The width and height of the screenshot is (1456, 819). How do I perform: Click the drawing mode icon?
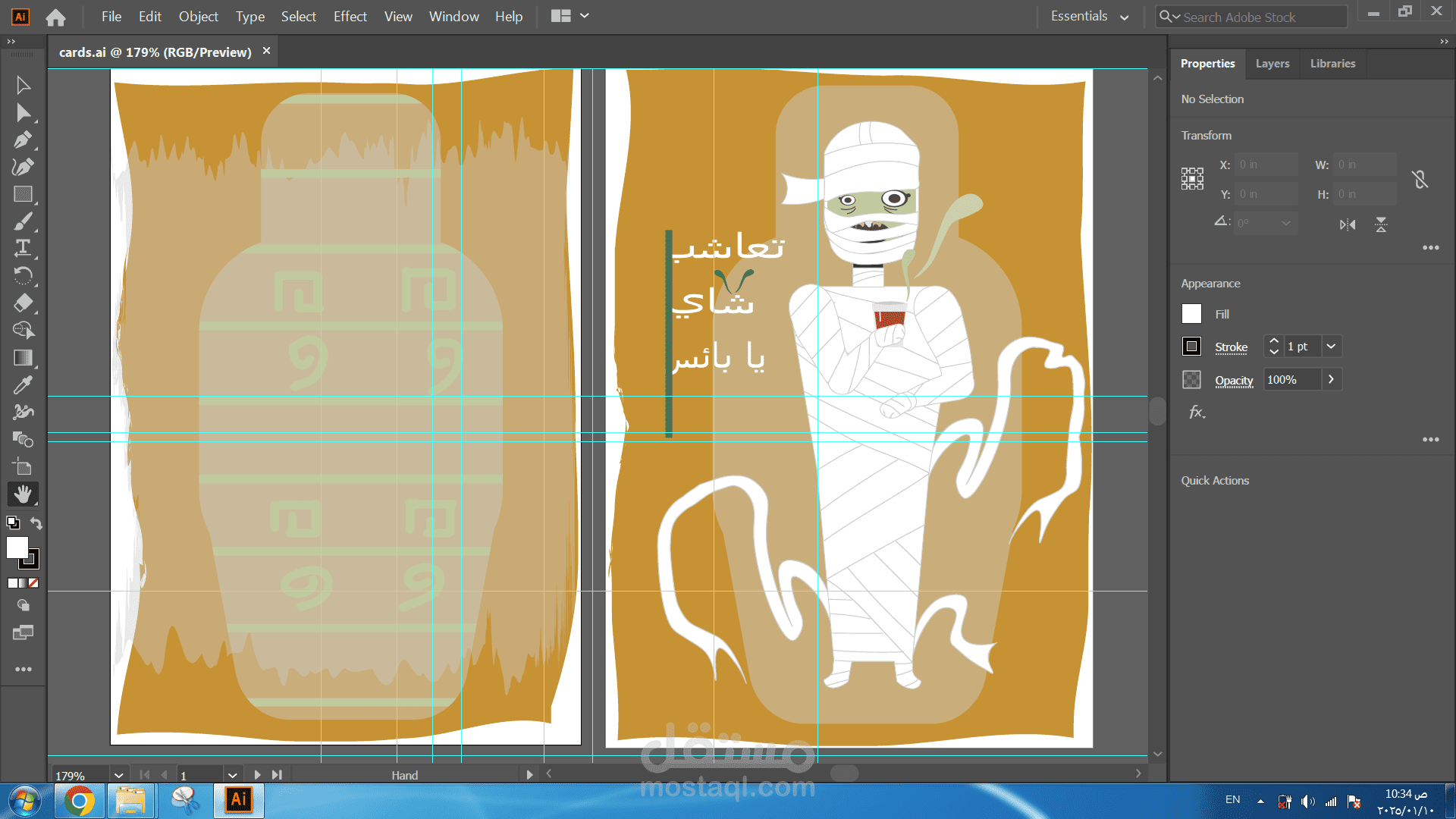(23, 605)
